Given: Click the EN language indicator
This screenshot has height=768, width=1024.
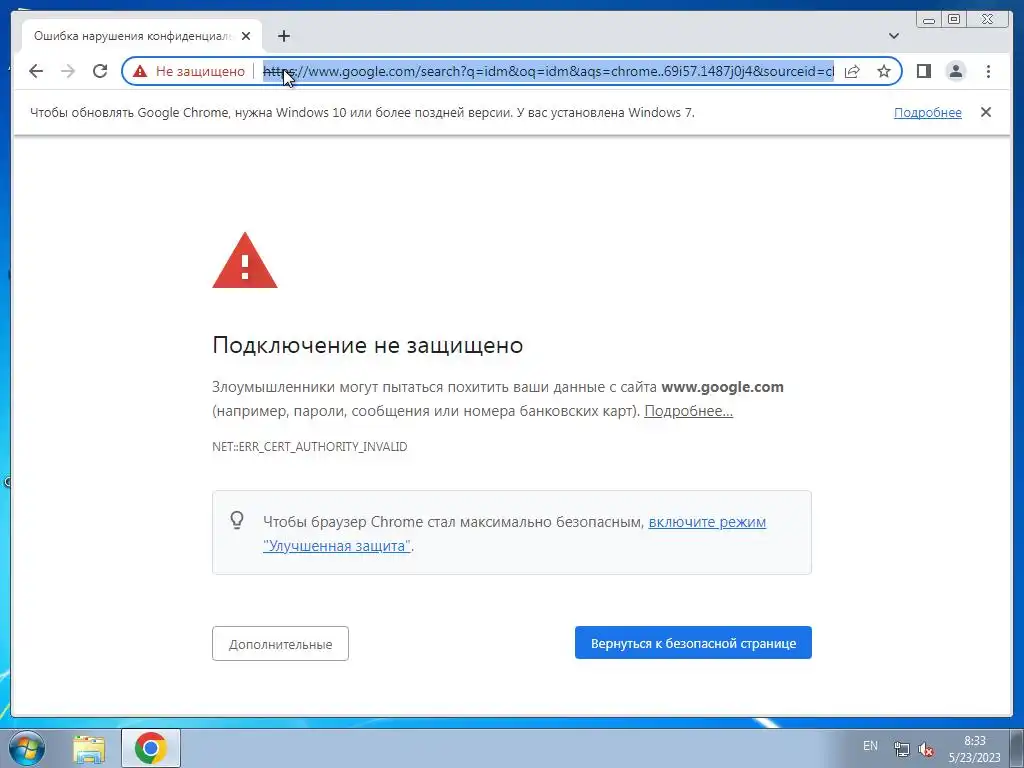Looking at the screenshot, I should coord(870,745).
